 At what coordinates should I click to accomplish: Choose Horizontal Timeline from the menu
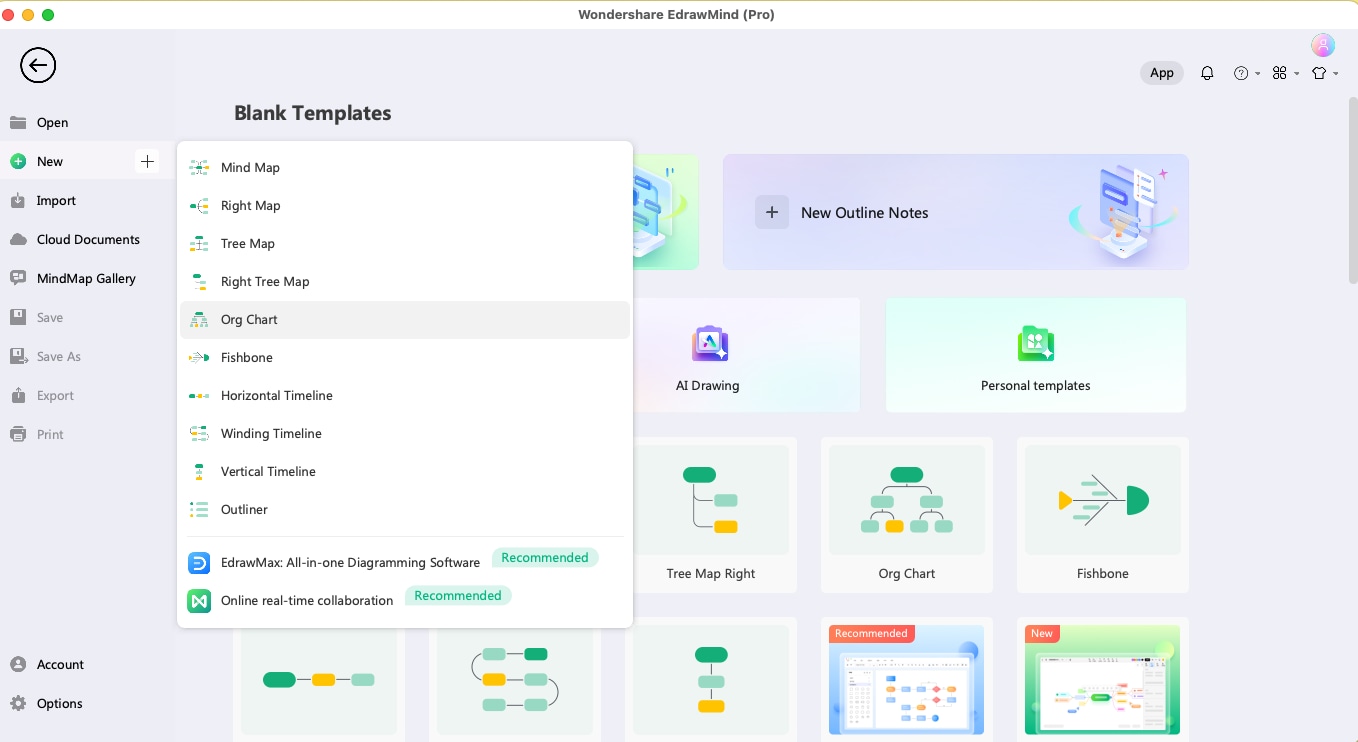coord(405,395)
